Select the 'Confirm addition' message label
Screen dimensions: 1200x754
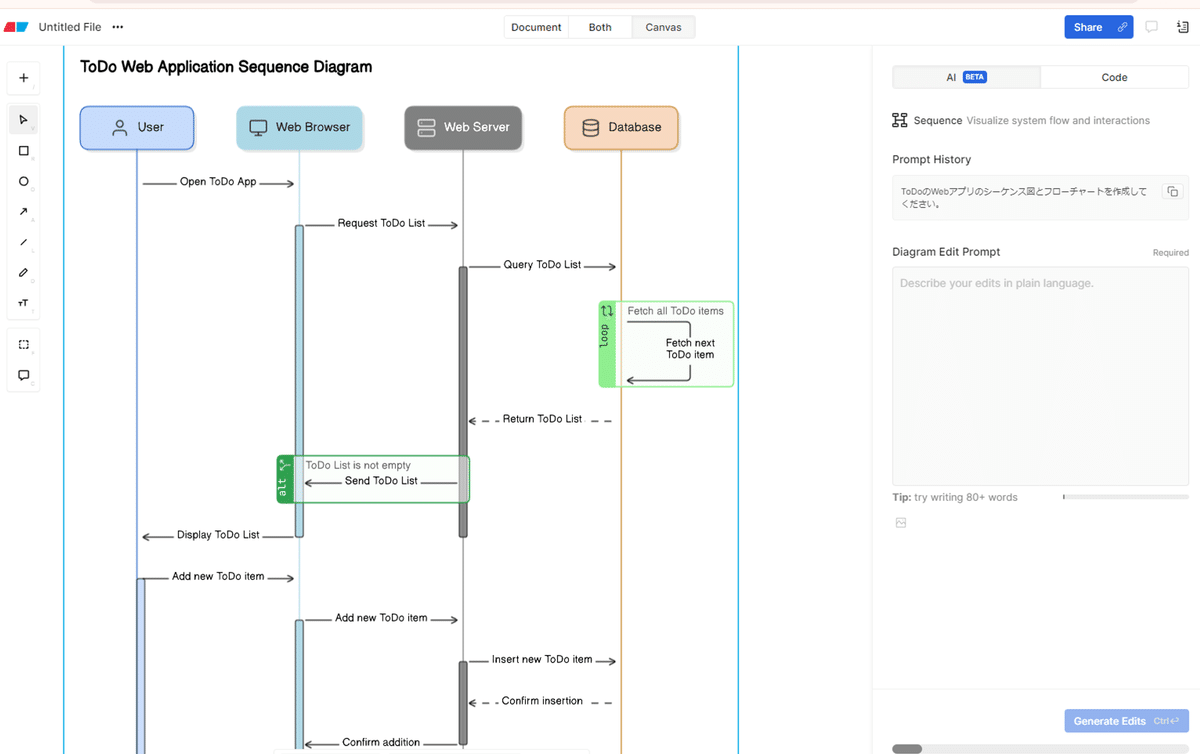(x=381, y=743)
